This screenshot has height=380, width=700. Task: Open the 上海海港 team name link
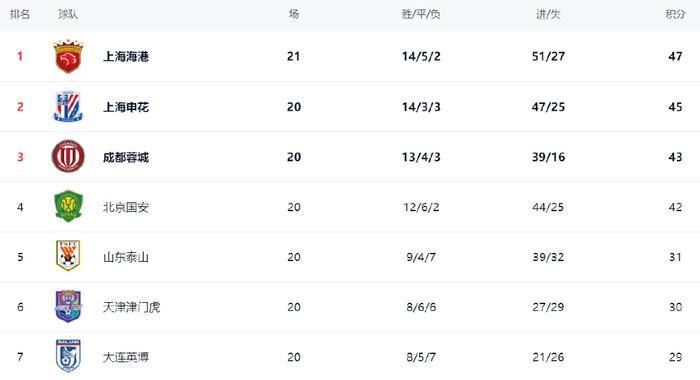coord(126,57)
